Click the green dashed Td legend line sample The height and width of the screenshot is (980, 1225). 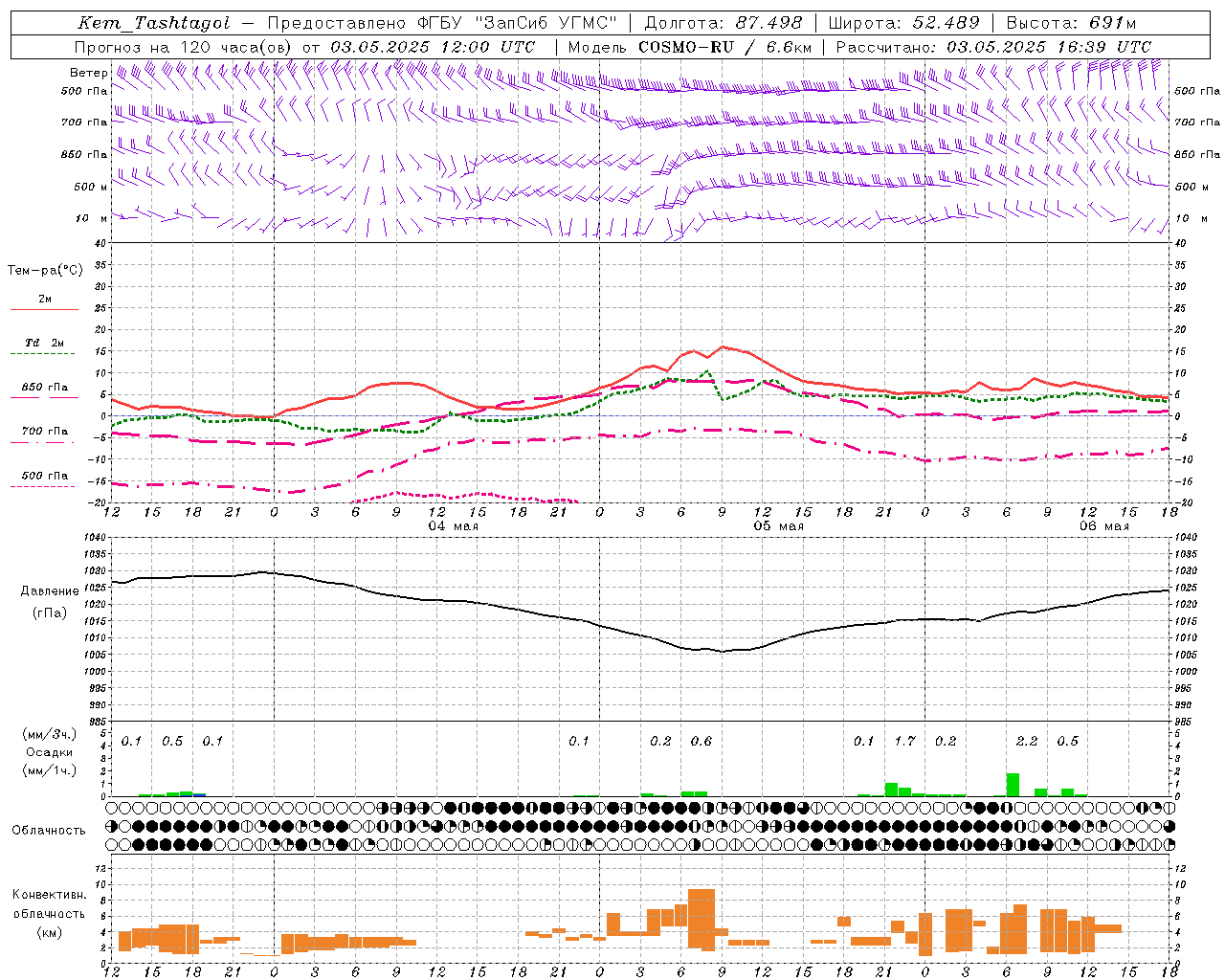coord(44,354)
